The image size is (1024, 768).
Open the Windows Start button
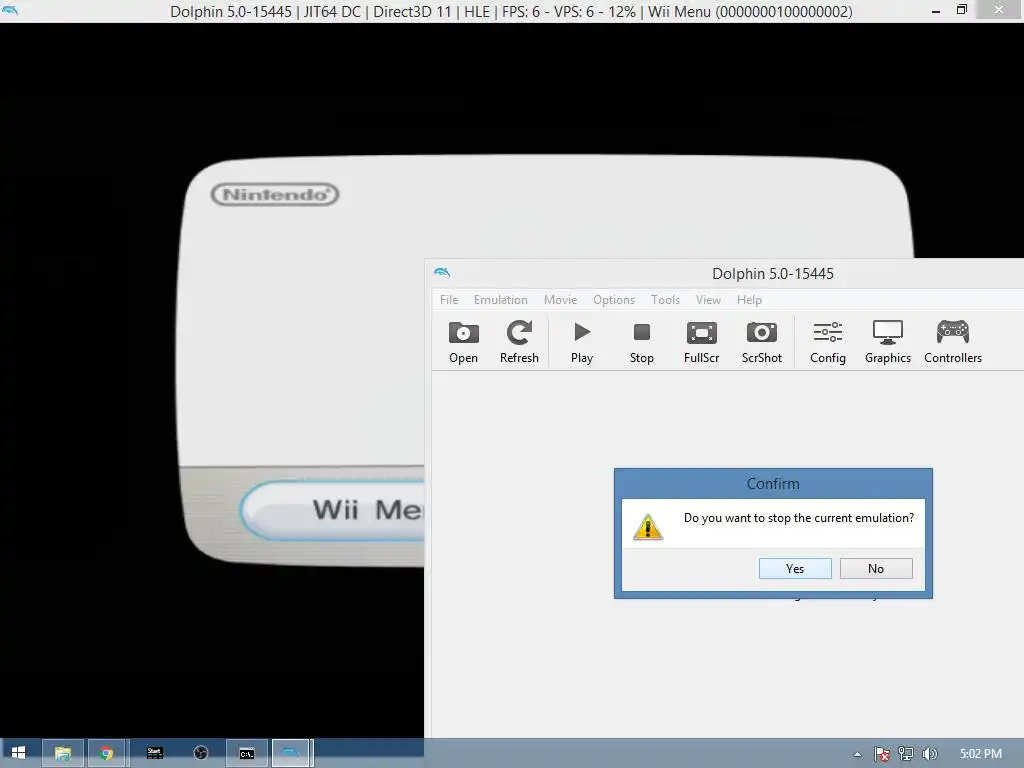(18, 753)
